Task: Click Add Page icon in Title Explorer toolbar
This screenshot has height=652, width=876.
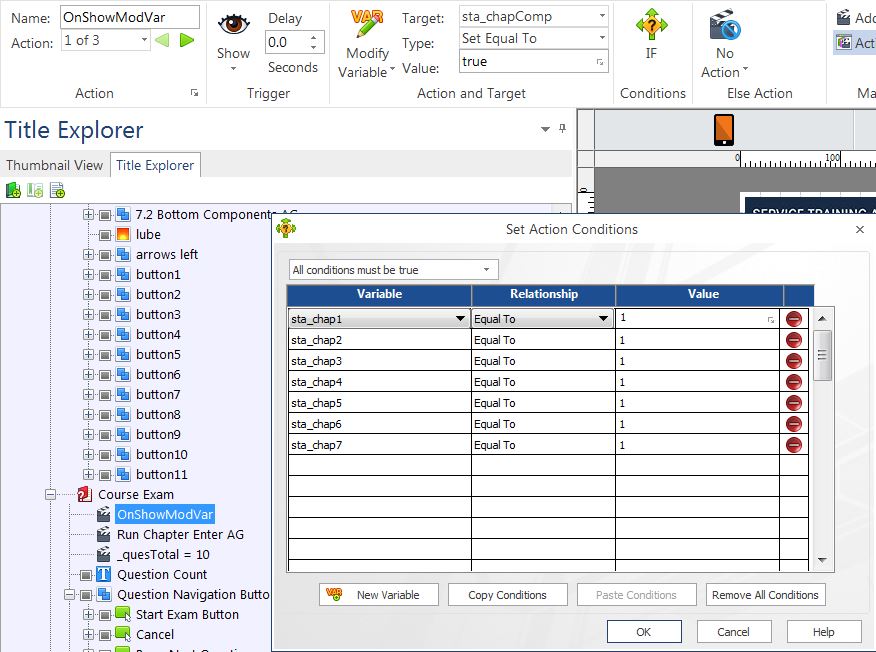Action: click(57, 191)
